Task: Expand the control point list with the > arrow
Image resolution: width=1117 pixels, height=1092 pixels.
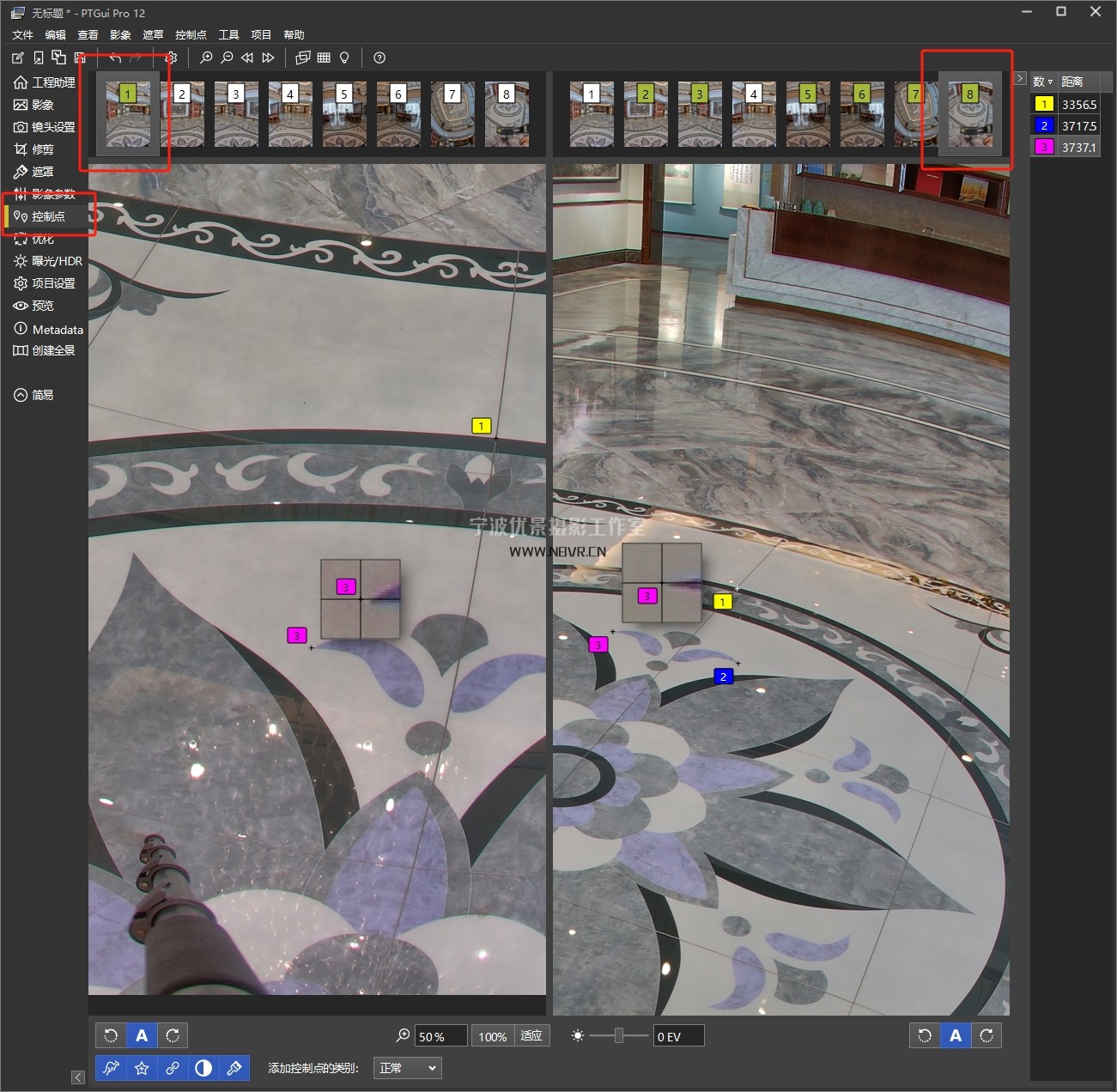Action: (1019, 78)
